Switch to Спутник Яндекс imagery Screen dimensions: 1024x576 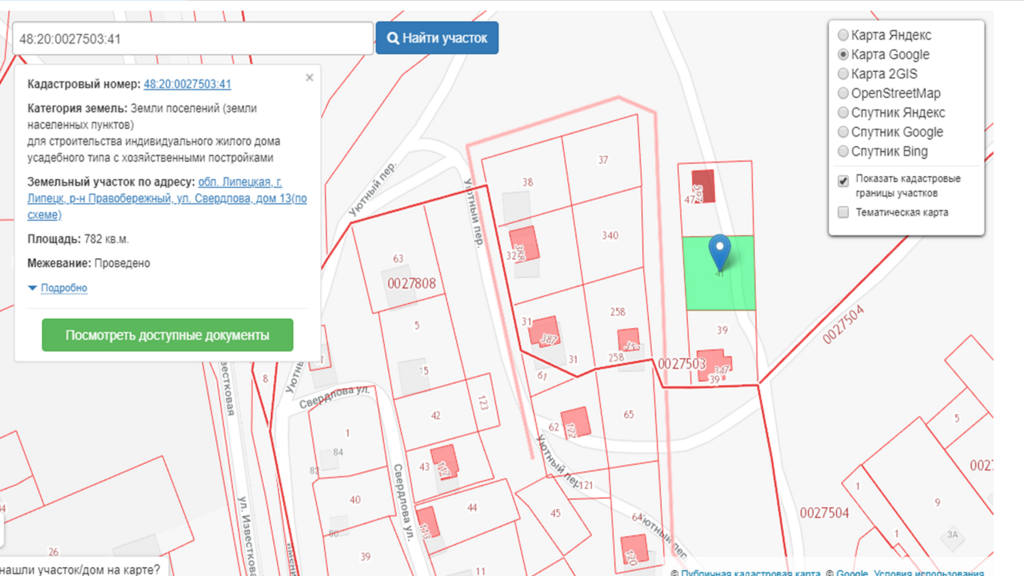pyautogui.click(x=843, y=113)
